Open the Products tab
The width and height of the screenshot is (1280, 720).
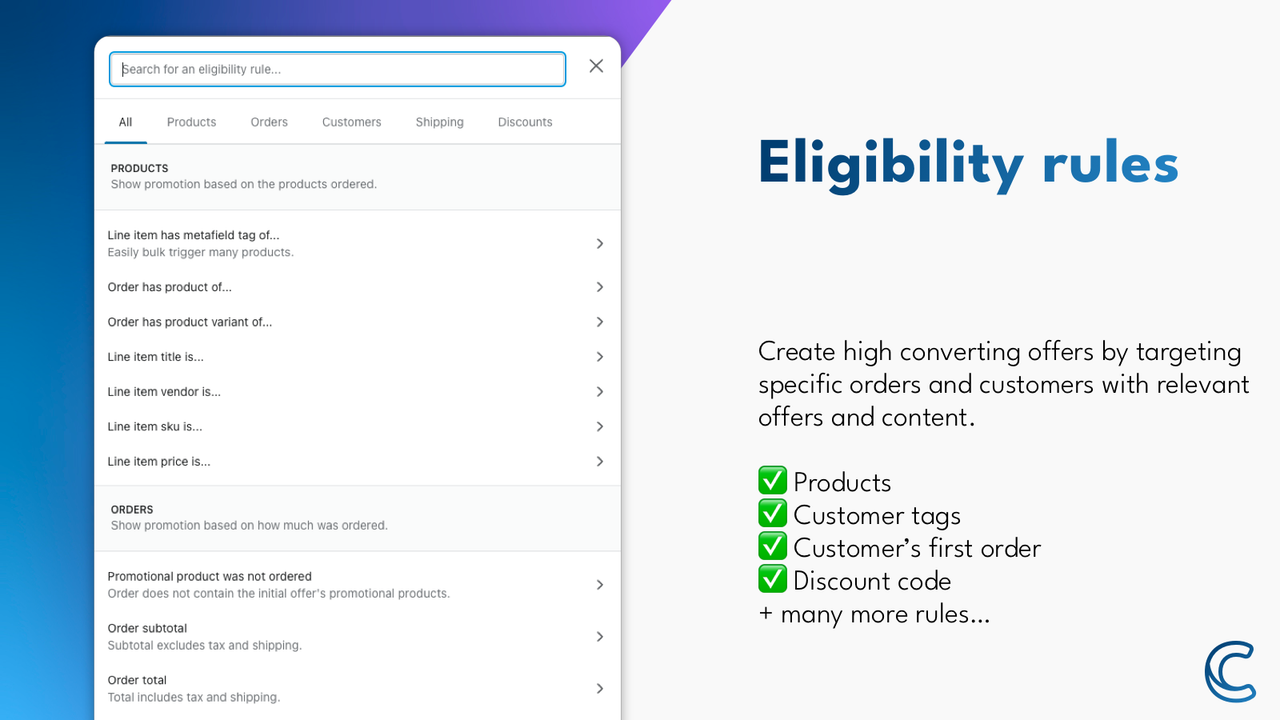pos(191,121)
